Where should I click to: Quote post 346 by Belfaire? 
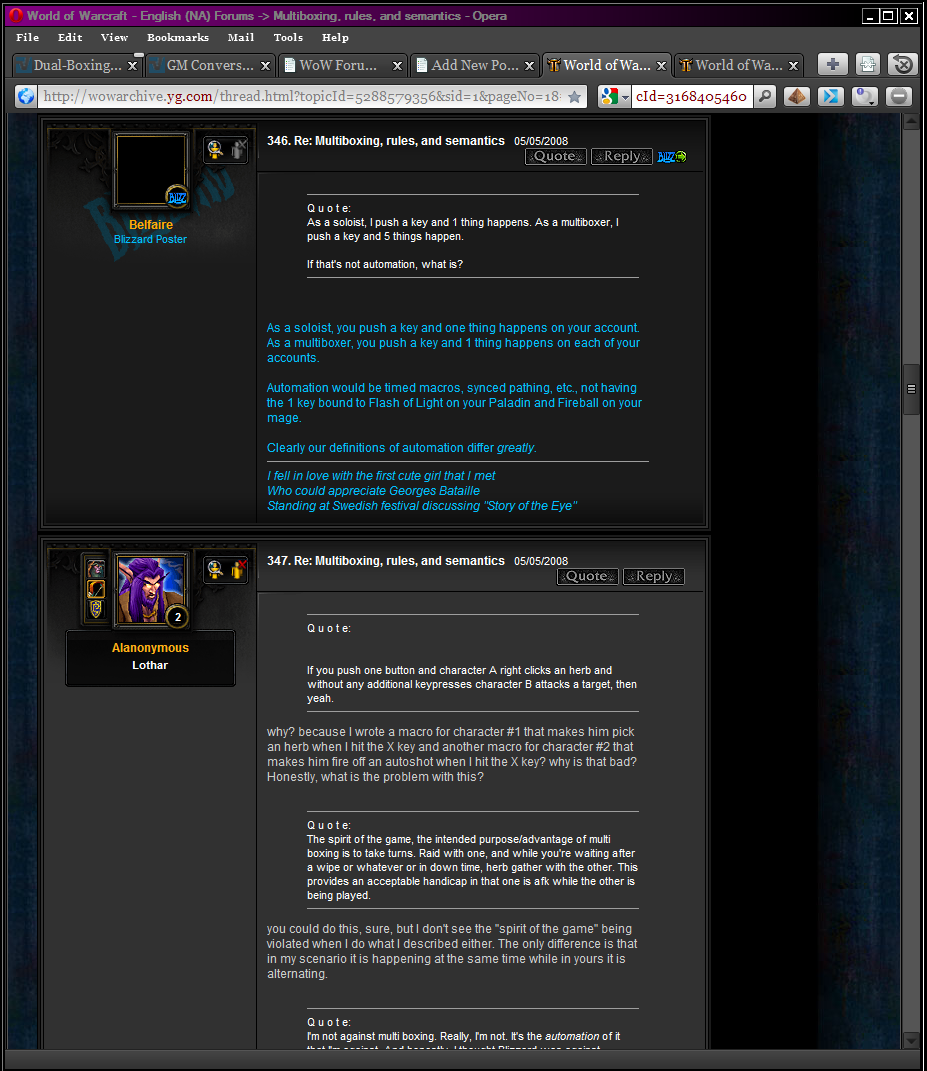coord(555,156)
